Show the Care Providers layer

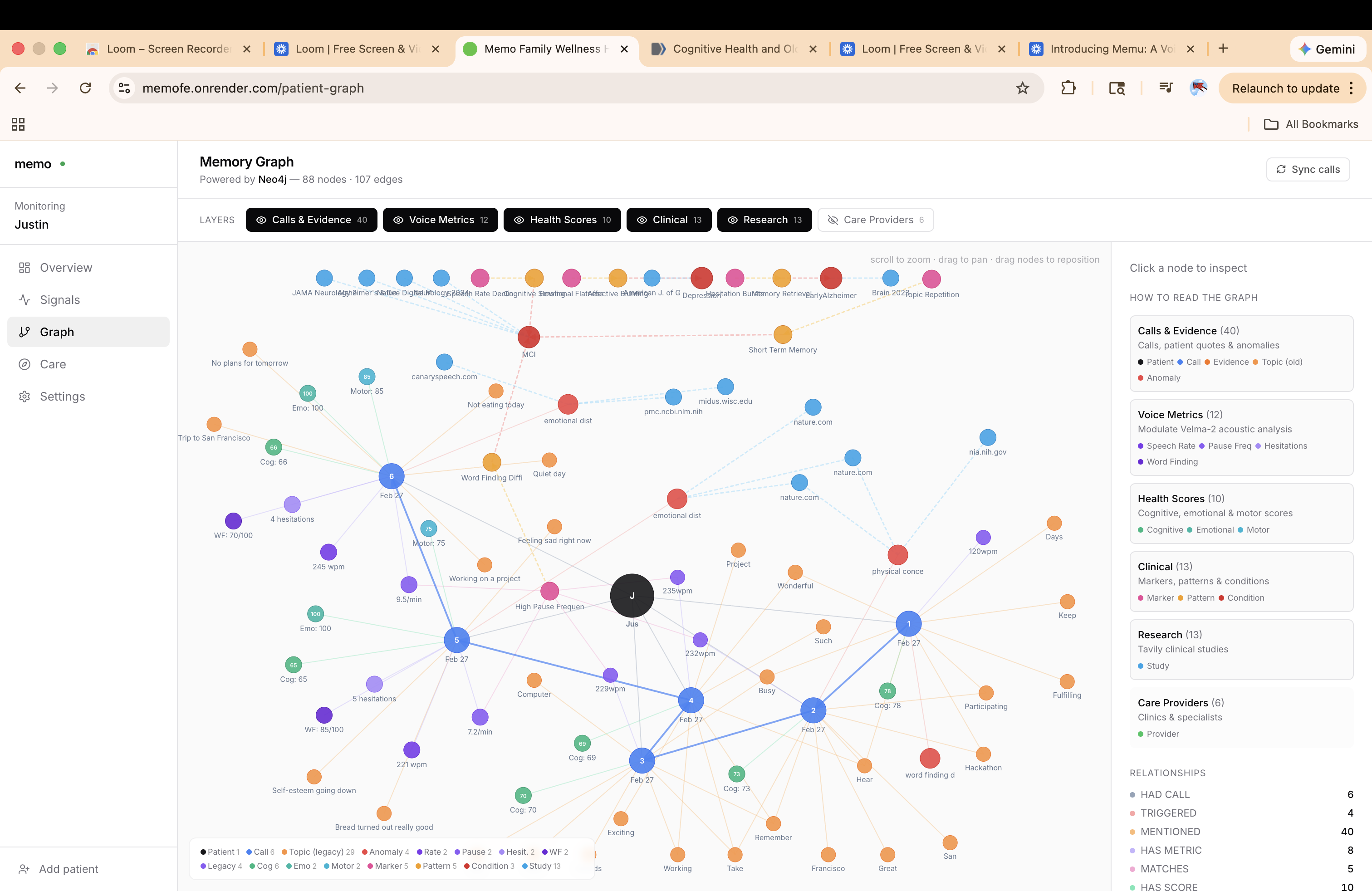point(875,220)
